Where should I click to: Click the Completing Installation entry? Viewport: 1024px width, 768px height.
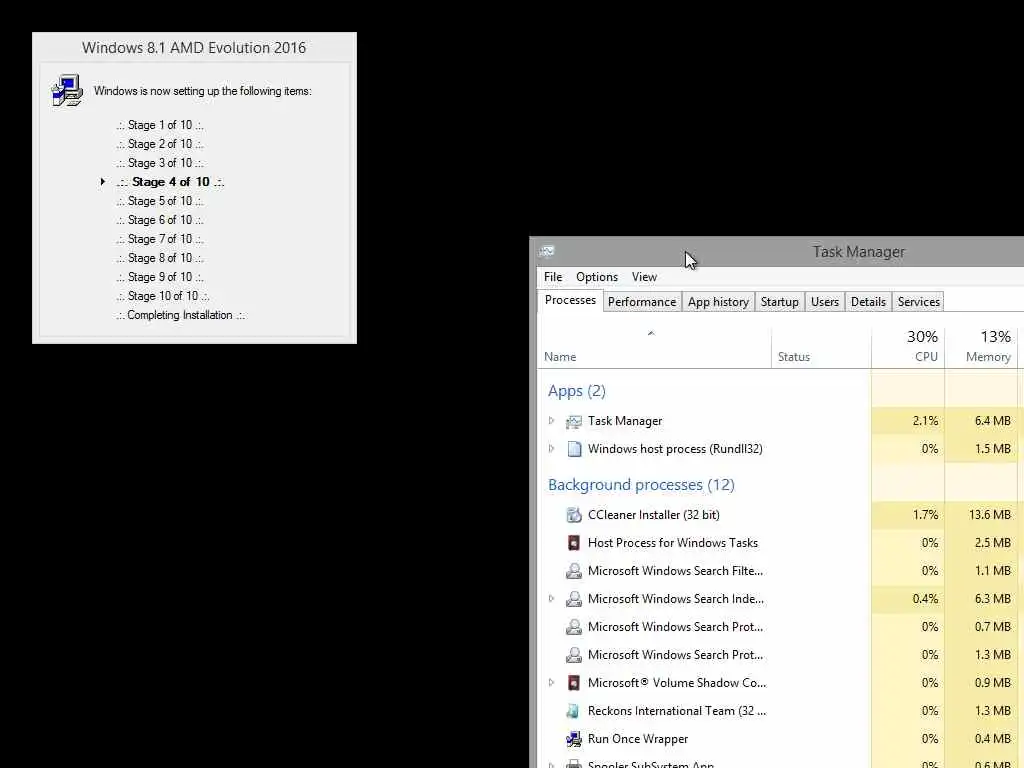[180, 315]
